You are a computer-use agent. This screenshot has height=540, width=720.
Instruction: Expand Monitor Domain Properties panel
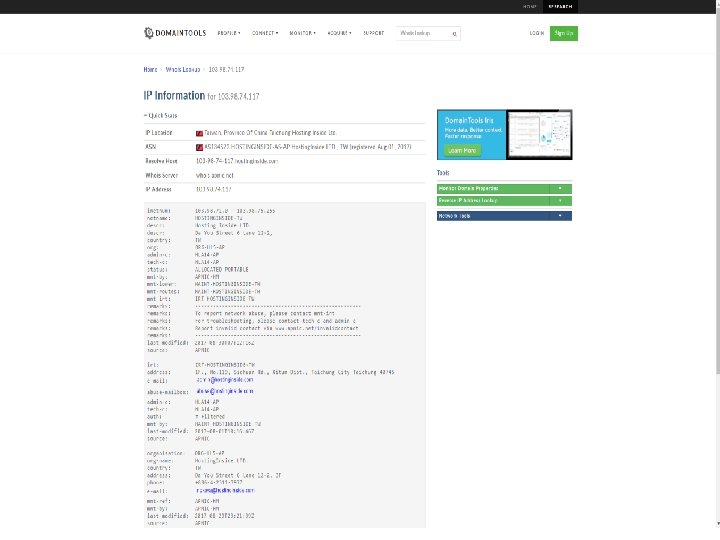click(x=504, y=189)
